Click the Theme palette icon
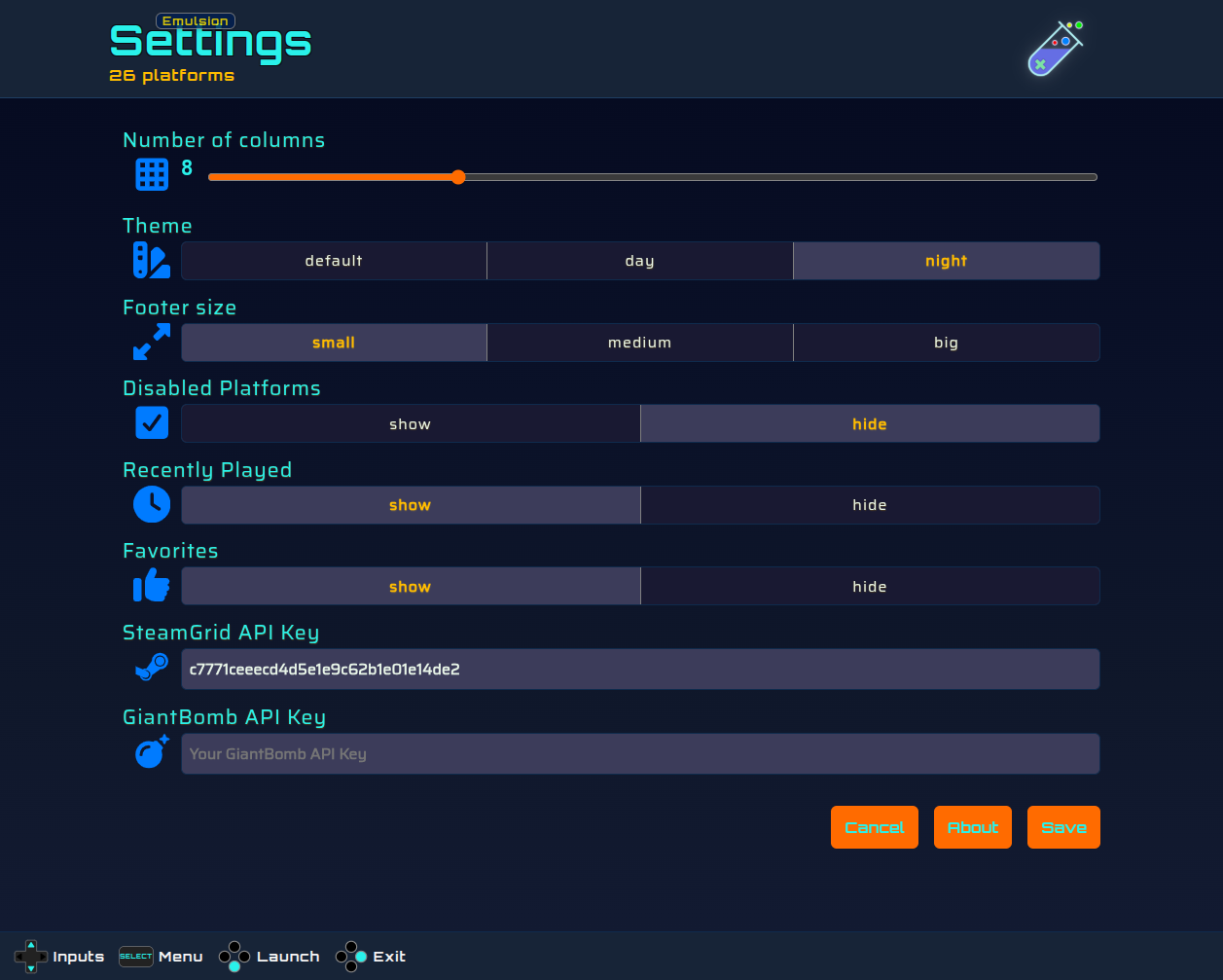The height and width of the screenshot is (980, 1223). tap(152, 260)
